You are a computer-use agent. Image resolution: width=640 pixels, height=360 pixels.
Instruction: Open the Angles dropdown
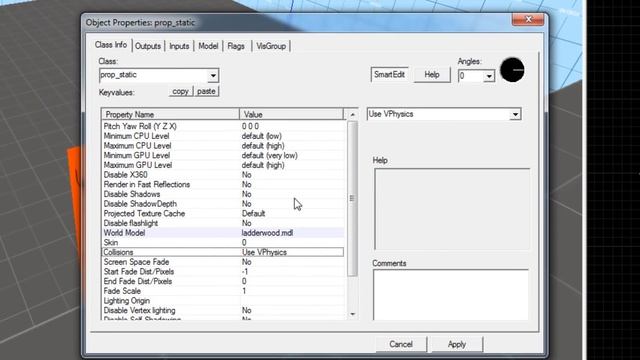pyautogui.click(x=489, y=76)
